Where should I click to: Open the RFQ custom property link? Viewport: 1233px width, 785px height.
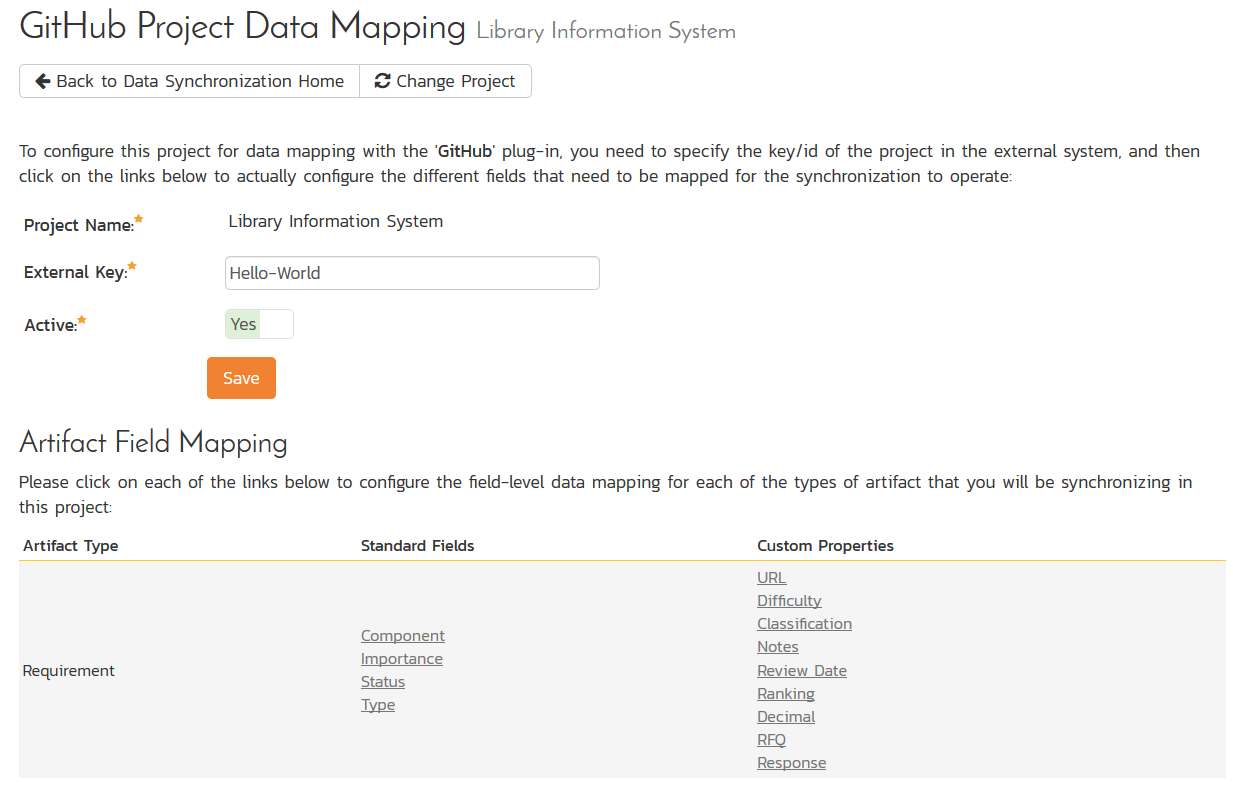coord(772,740)
